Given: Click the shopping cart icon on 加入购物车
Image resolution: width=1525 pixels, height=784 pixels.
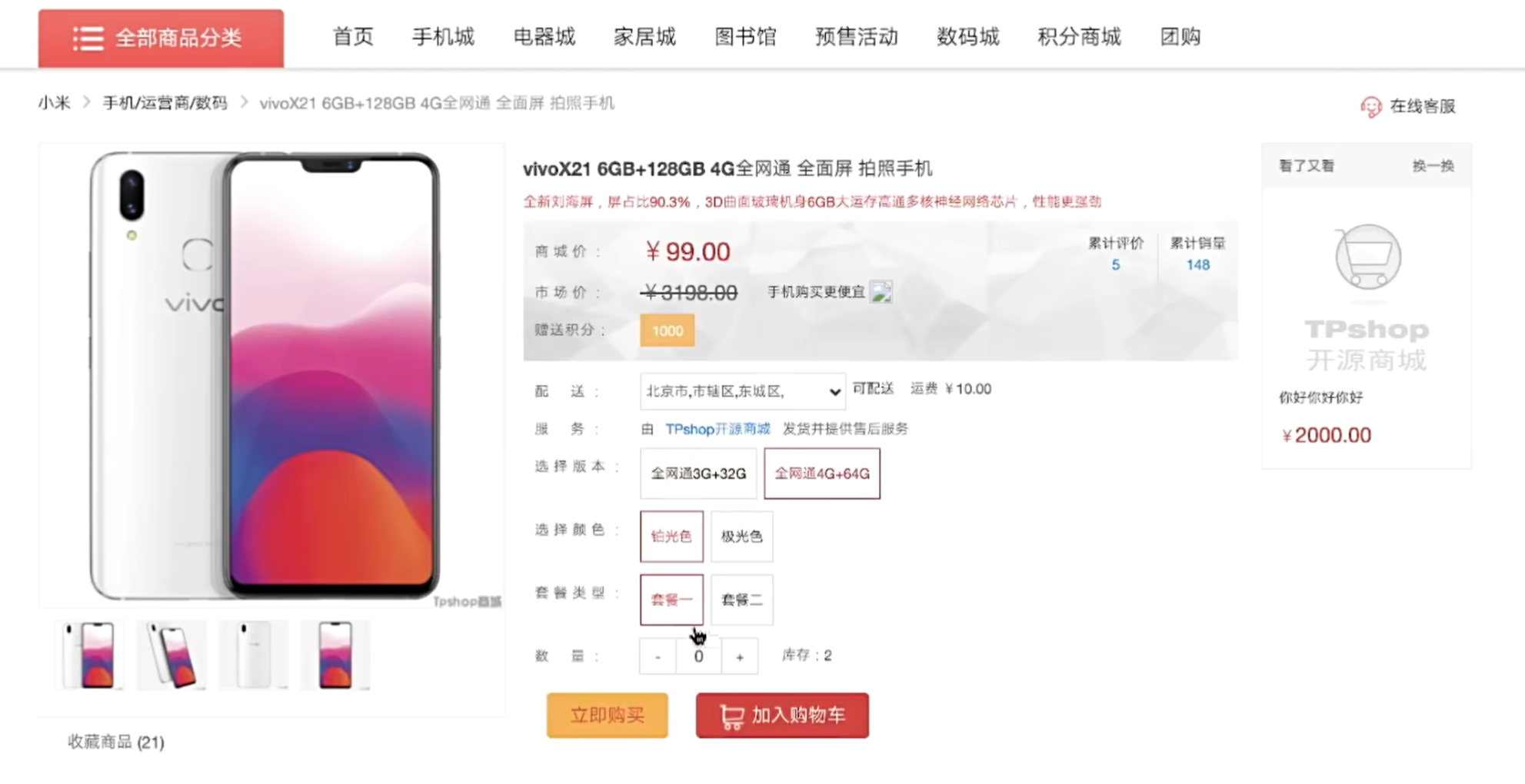Looking at the screenshot, I should pyautogui.click(x=731, y=716).
